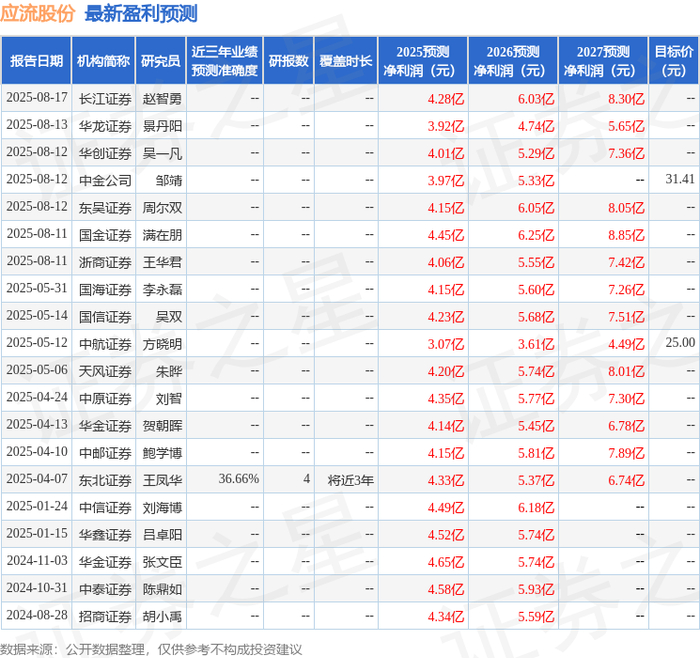
Task: Select analyst name 方晓明
Action: coord(162,344)
